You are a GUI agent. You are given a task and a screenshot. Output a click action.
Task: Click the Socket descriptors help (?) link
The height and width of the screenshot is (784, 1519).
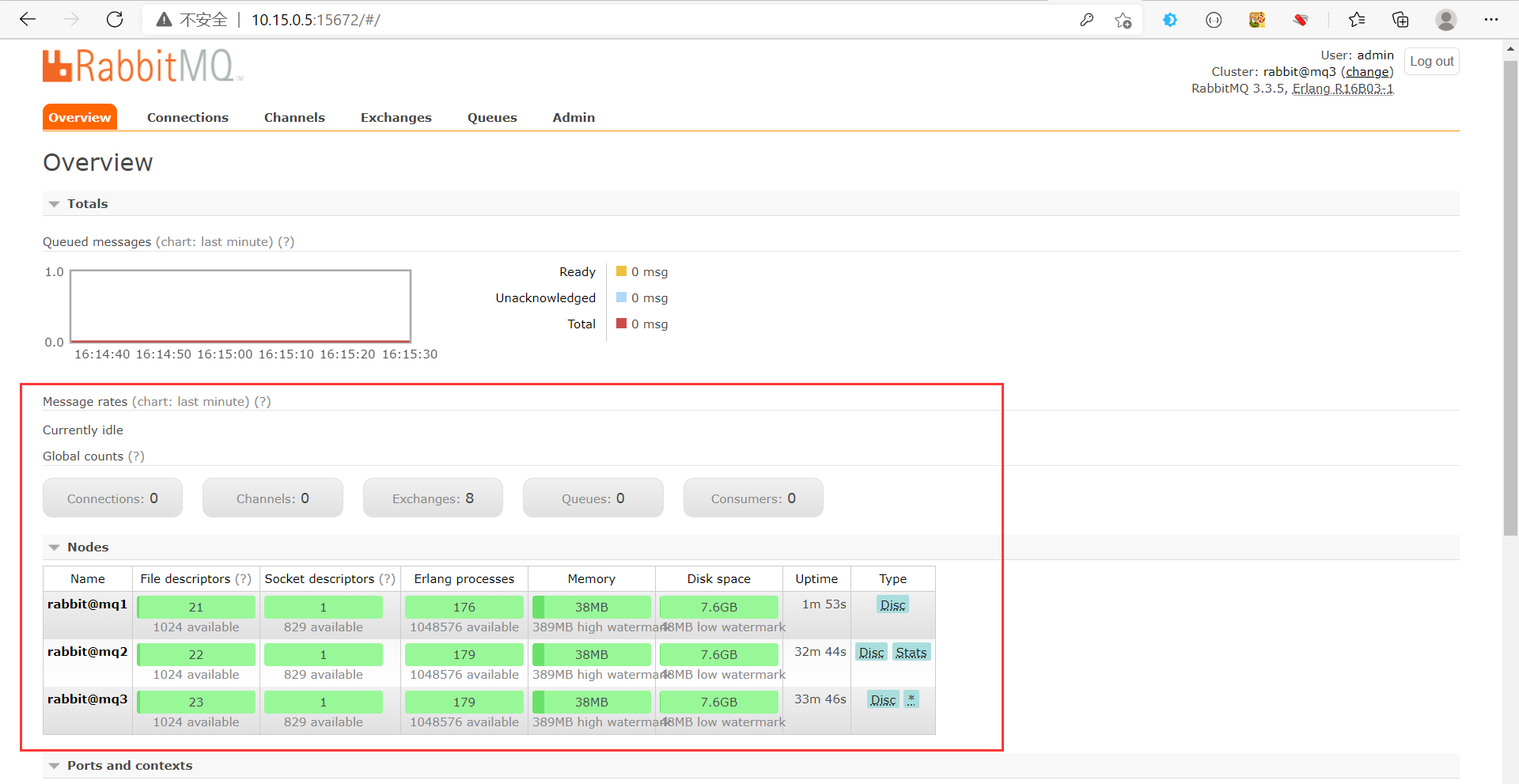pyautogui.click(x=387, y=579)
